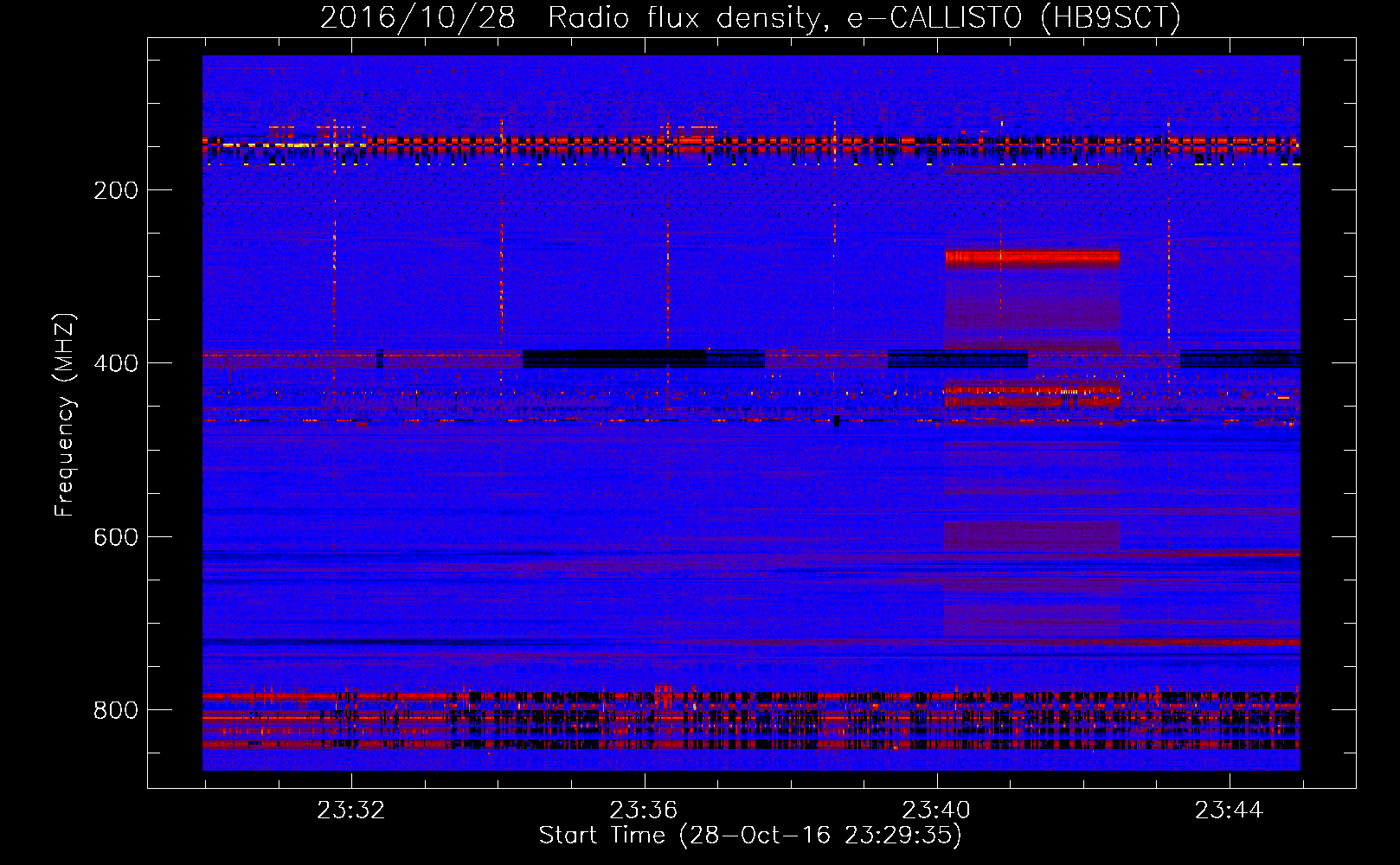Click the 400 frequency tick label
The image size is (1400, 865).
(116, 363)
